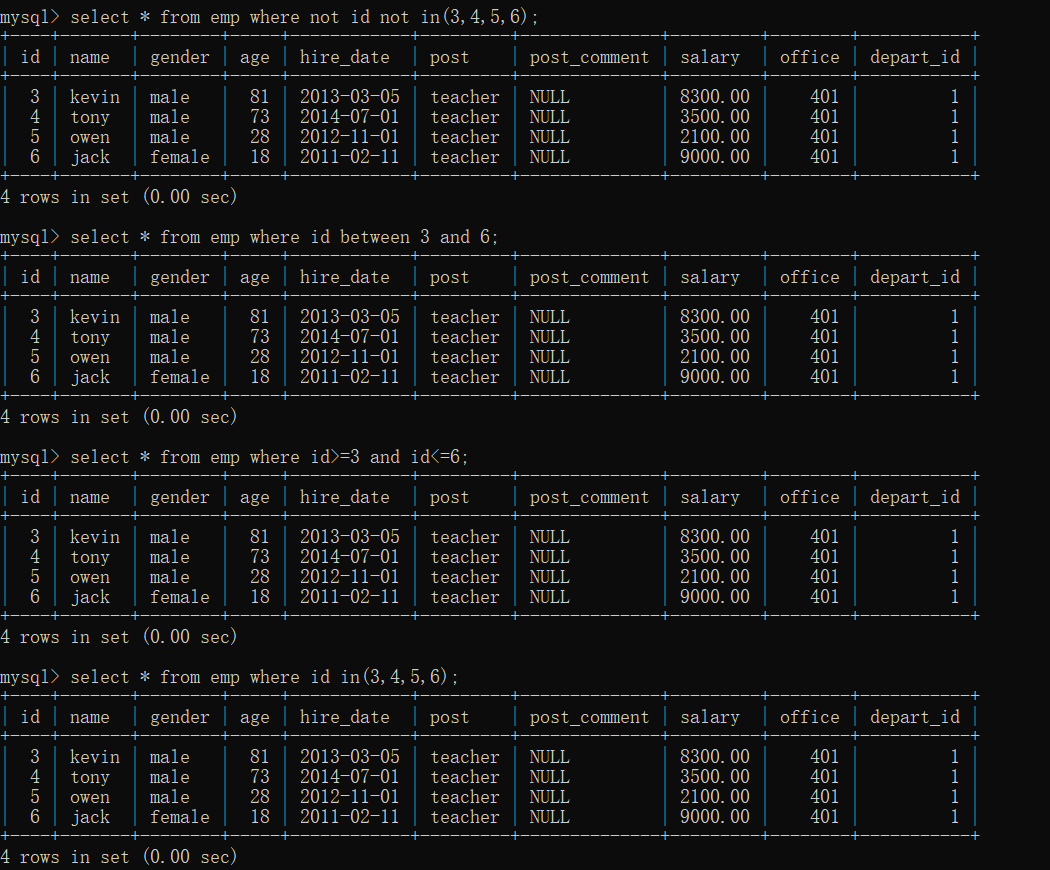
Task: Click "age" header in the last result table
Action: click(254, 718)
